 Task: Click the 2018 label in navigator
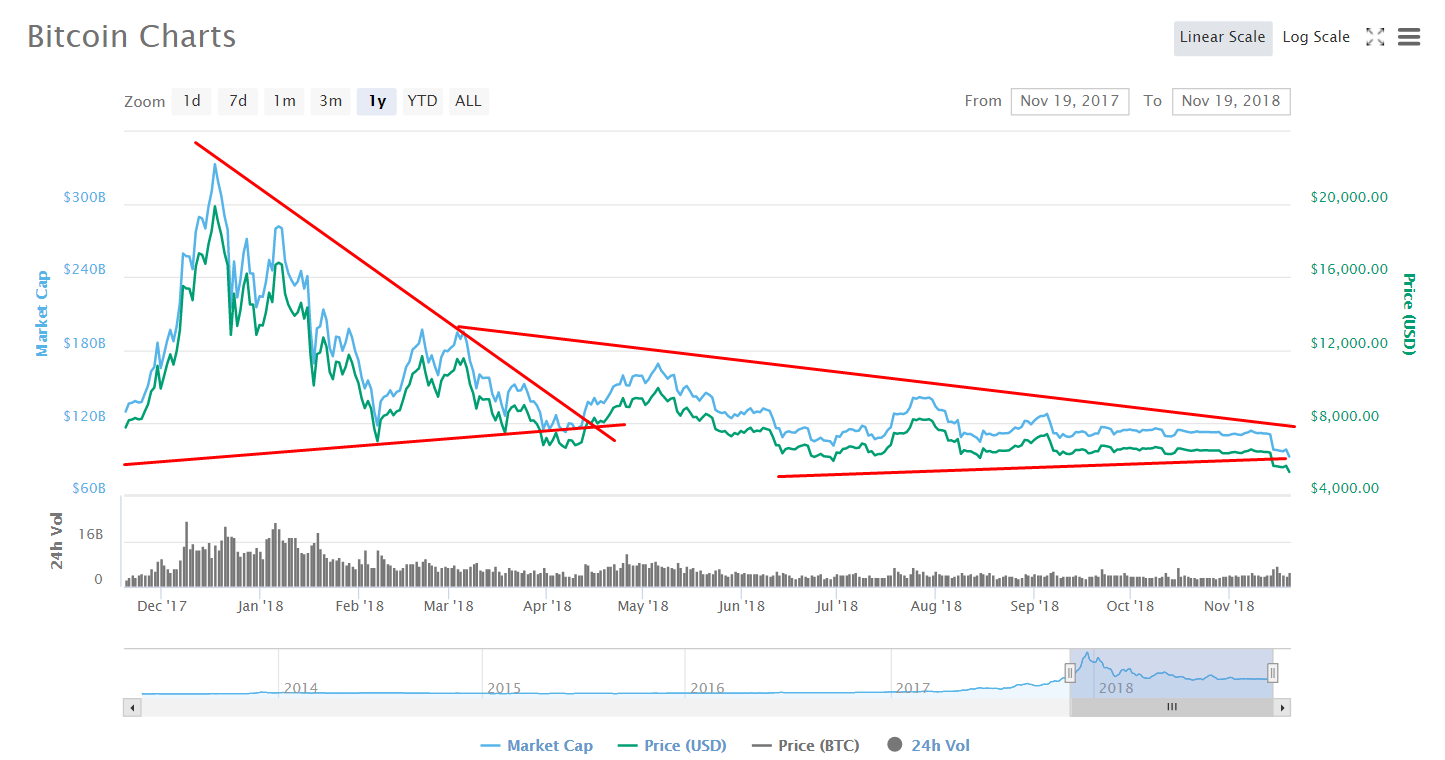tap(1116, 688)
